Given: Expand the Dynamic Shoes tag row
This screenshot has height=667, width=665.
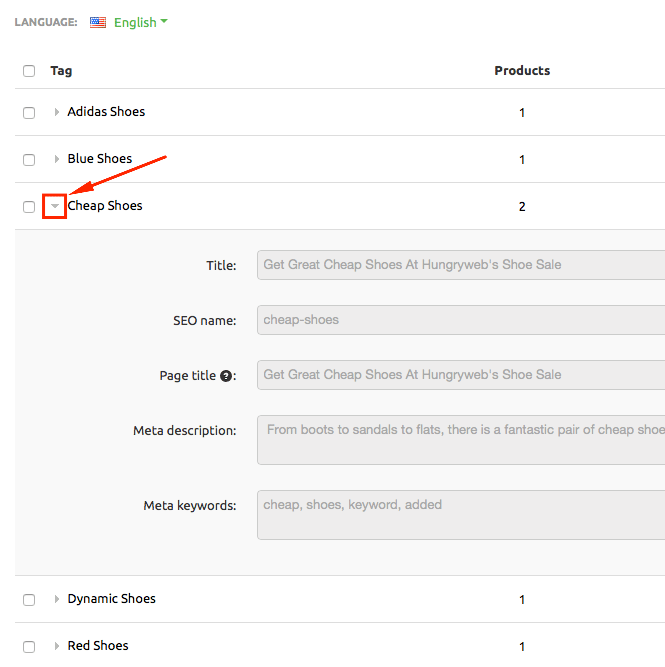Looking at the screenshot, I should (x=56, y=599).
